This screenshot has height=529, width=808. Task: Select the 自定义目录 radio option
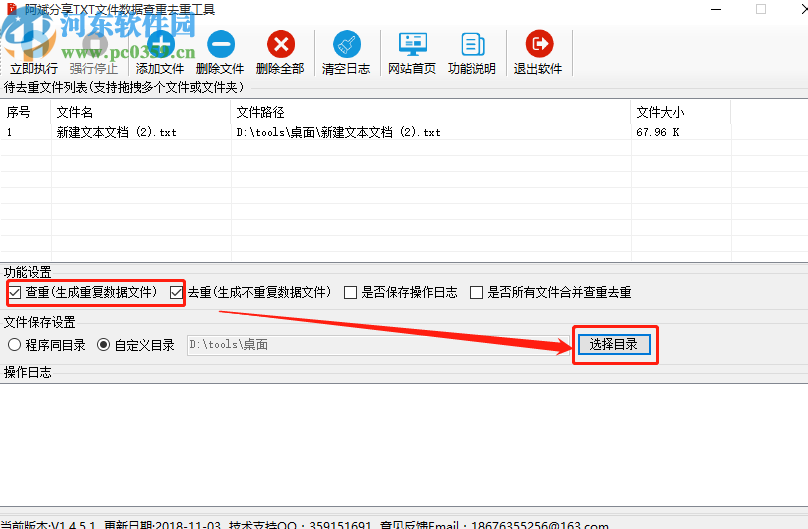104,345
